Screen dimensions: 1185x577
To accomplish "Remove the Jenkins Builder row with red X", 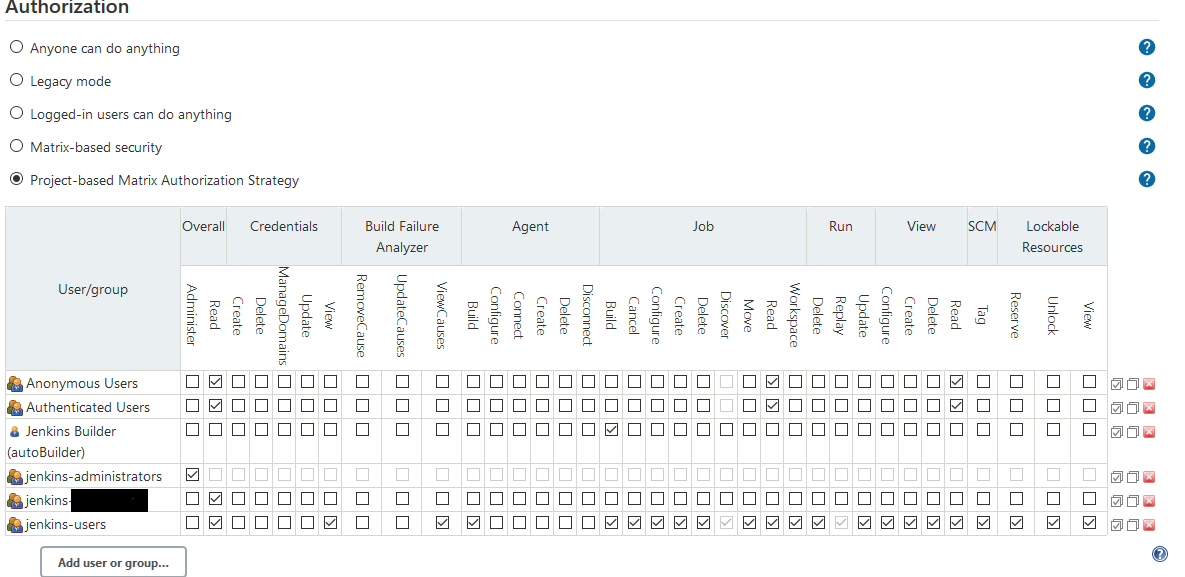I will [x=1149, y=432].
